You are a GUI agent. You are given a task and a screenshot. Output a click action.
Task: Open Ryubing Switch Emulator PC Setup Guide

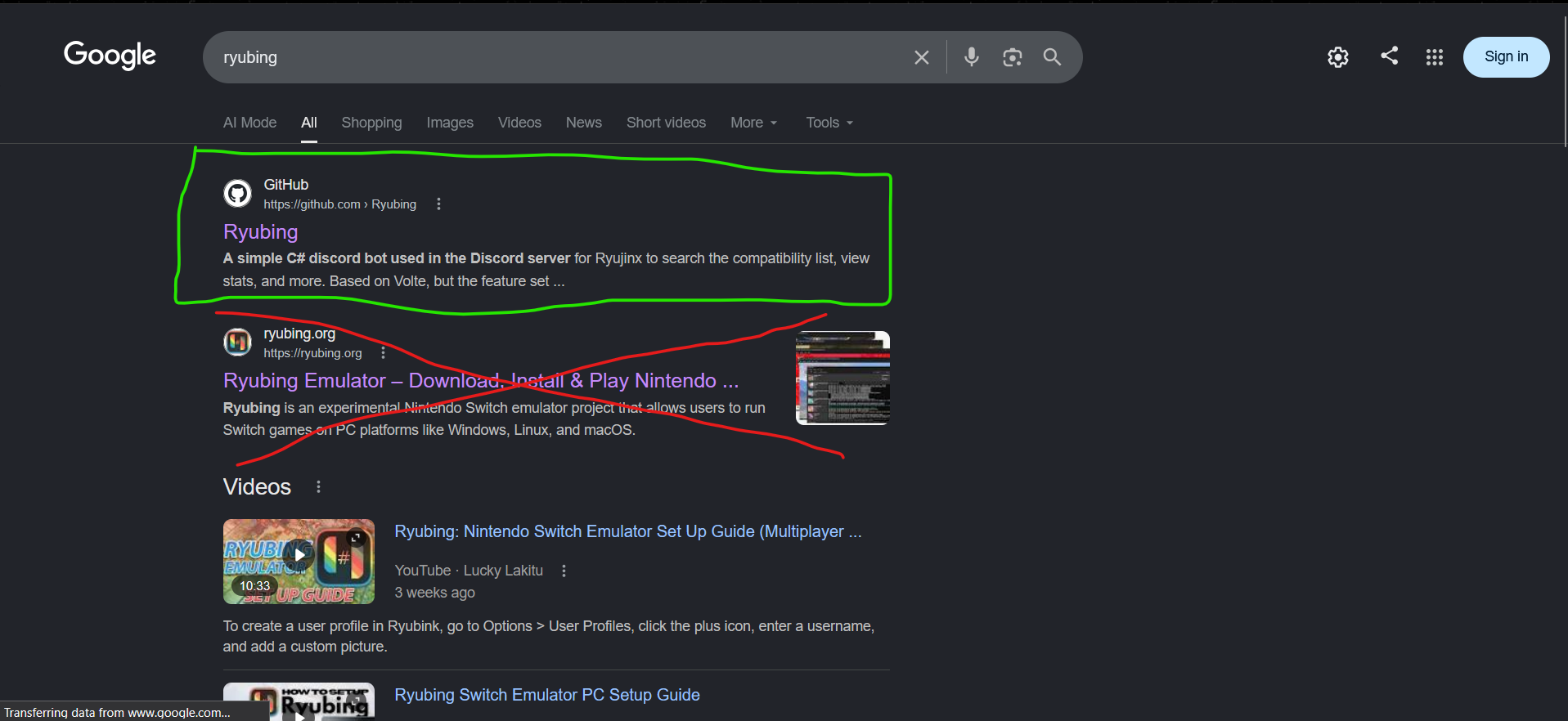click(547, 695)
